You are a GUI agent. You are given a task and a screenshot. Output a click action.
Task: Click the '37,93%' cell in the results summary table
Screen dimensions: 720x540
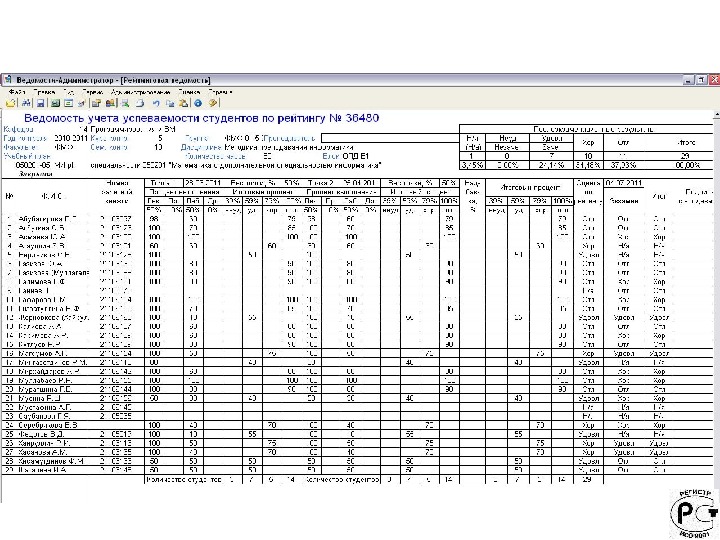click(x=623, y=165)
